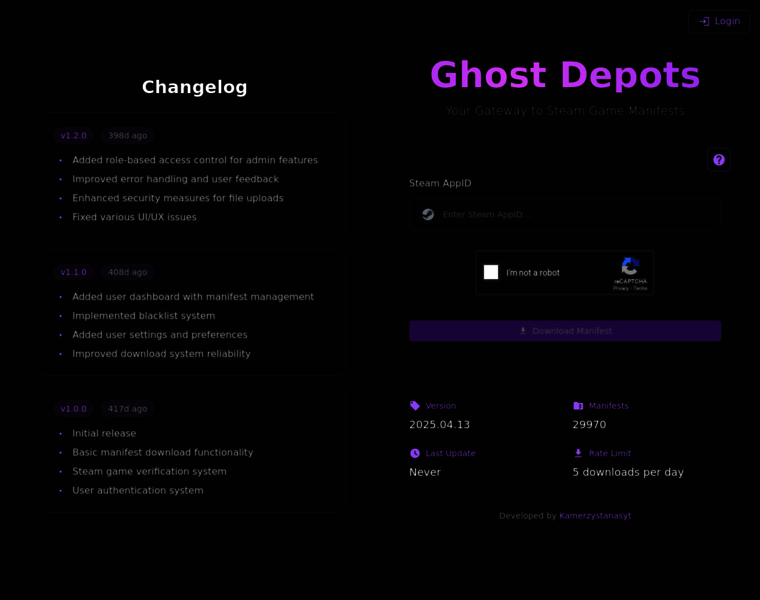
Task: Click the Steam AppID field label
Action: point(440,183)
